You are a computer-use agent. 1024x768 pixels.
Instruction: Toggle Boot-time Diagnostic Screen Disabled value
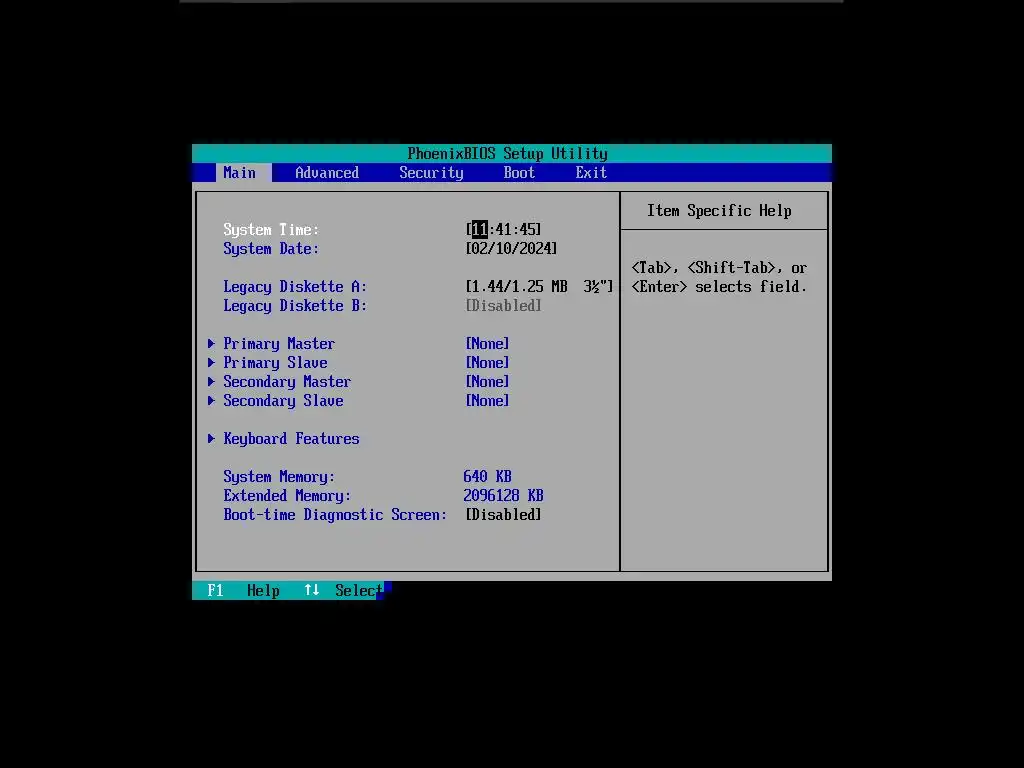504,515
